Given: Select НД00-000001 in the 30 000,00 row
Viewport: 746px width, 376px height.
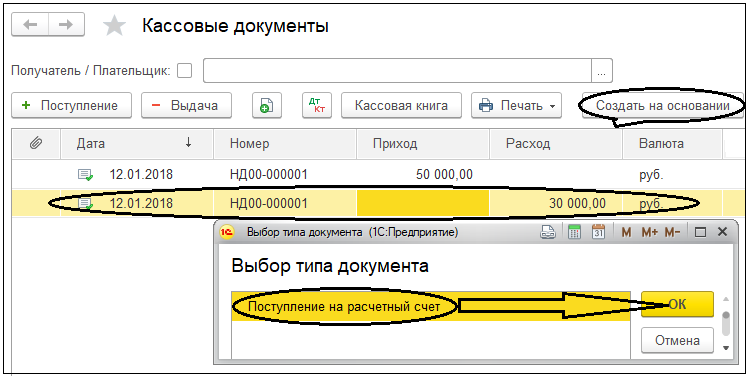Looking at the screenshot, I should 268,204.
